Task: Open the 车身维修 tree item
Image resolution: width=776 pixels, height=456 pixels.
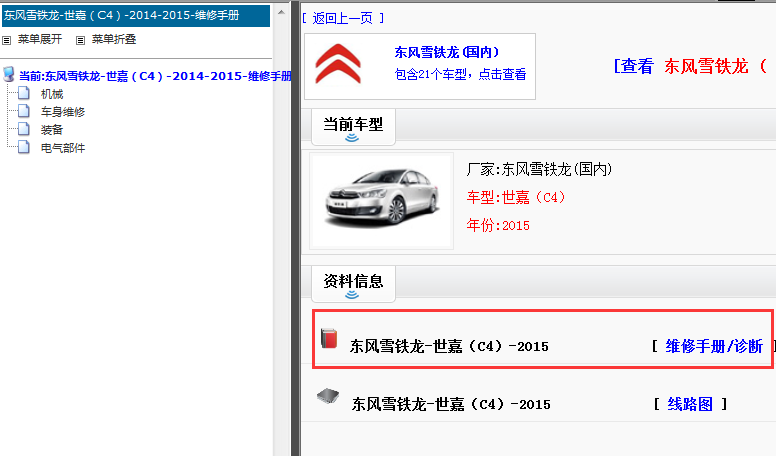Action: point(63,112)
